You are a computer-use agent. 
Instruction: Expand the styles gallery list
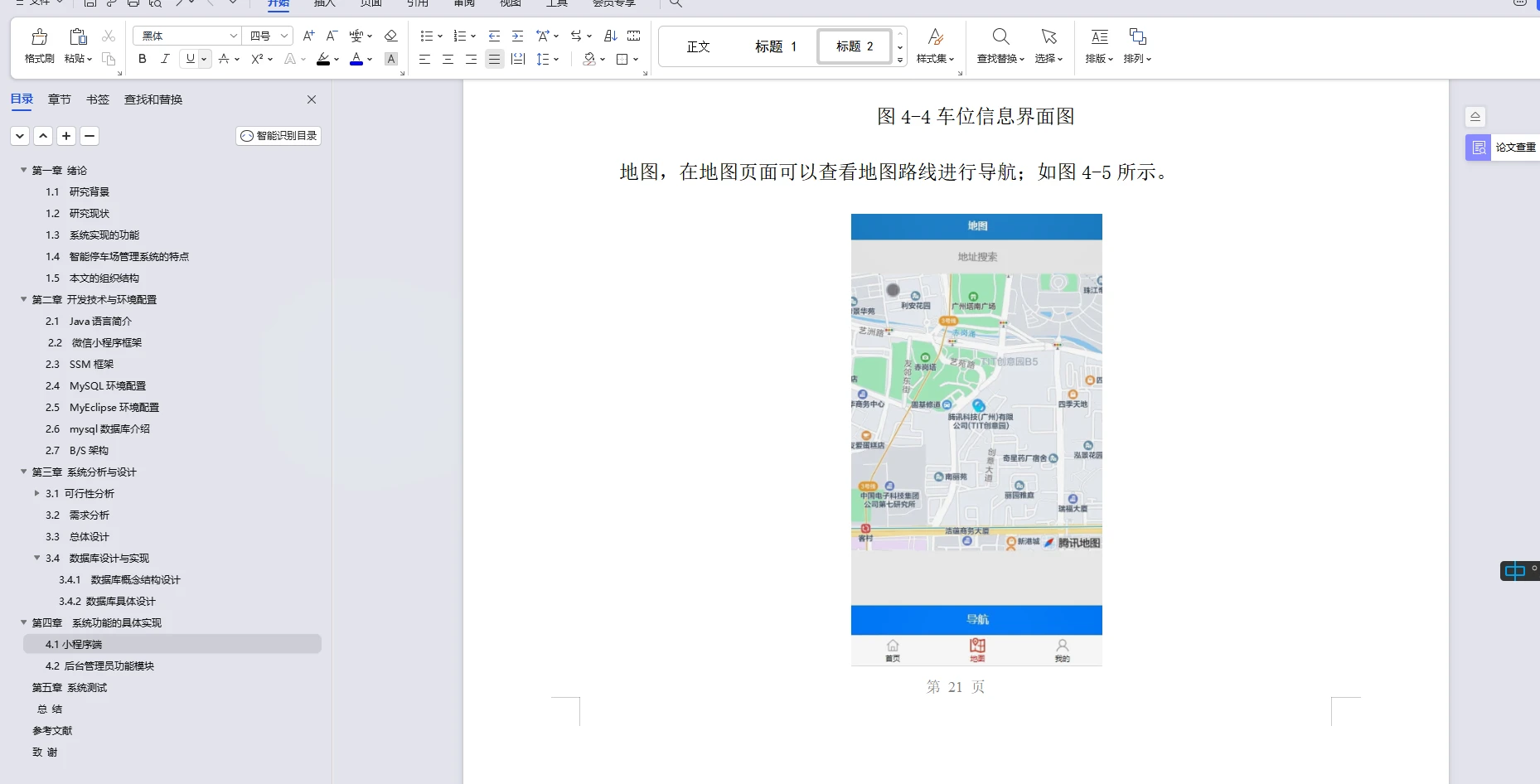(x=900, y=60)
